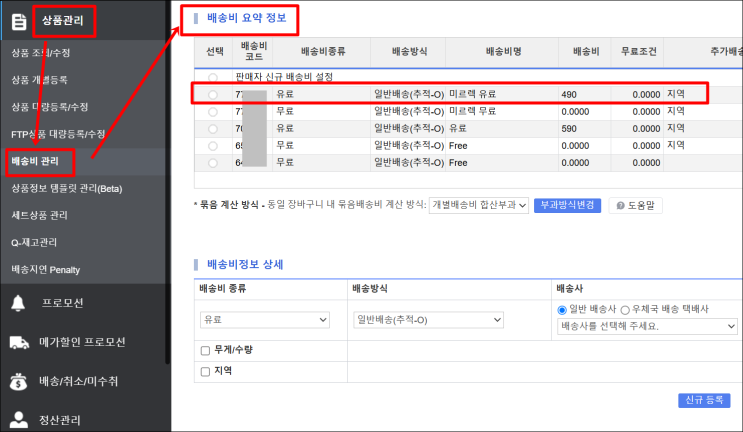
Task: Expand the 프로모션 menu section
Action: (63, 303)
